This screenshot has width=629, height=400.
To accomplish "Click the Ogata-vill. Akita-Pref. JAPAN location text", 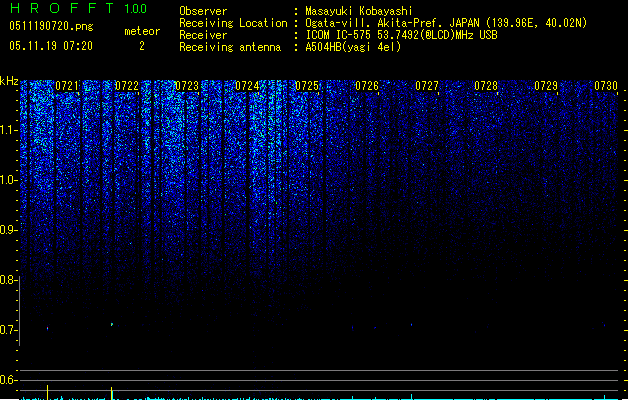I will click(446, 23).
